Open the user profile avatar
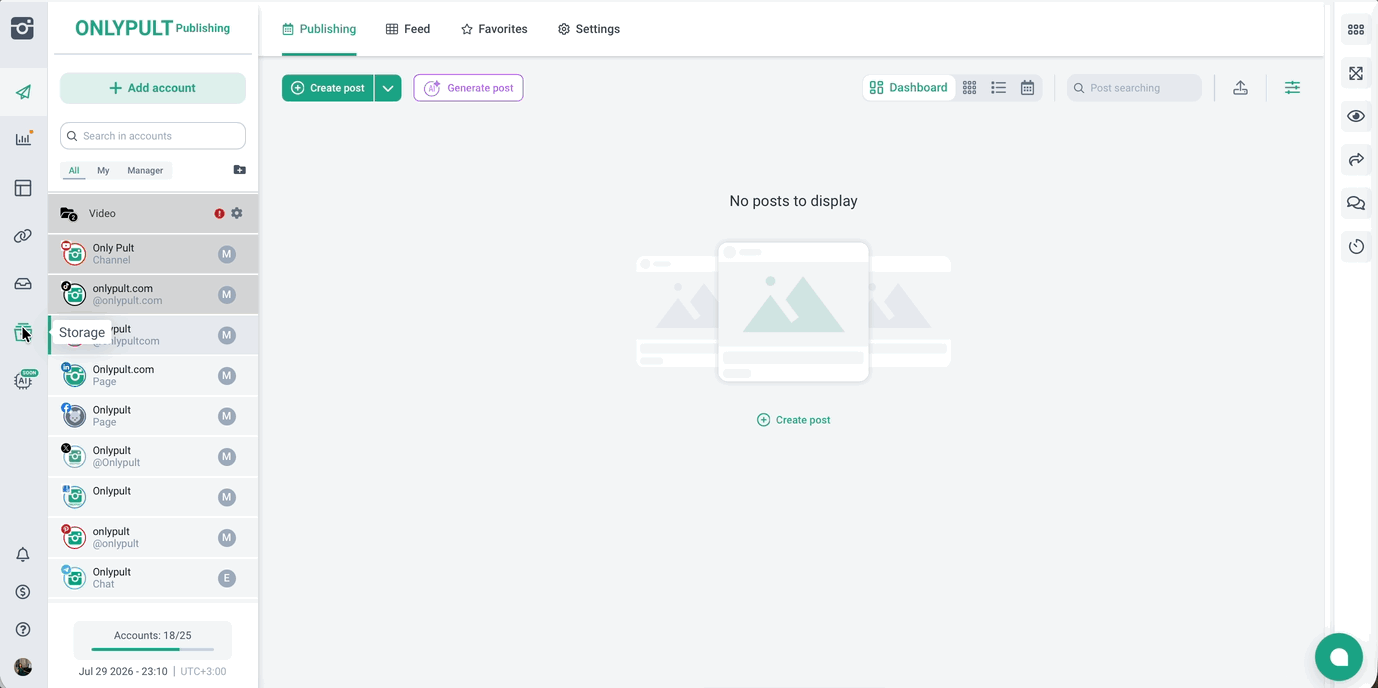 [x=23, y=667]
